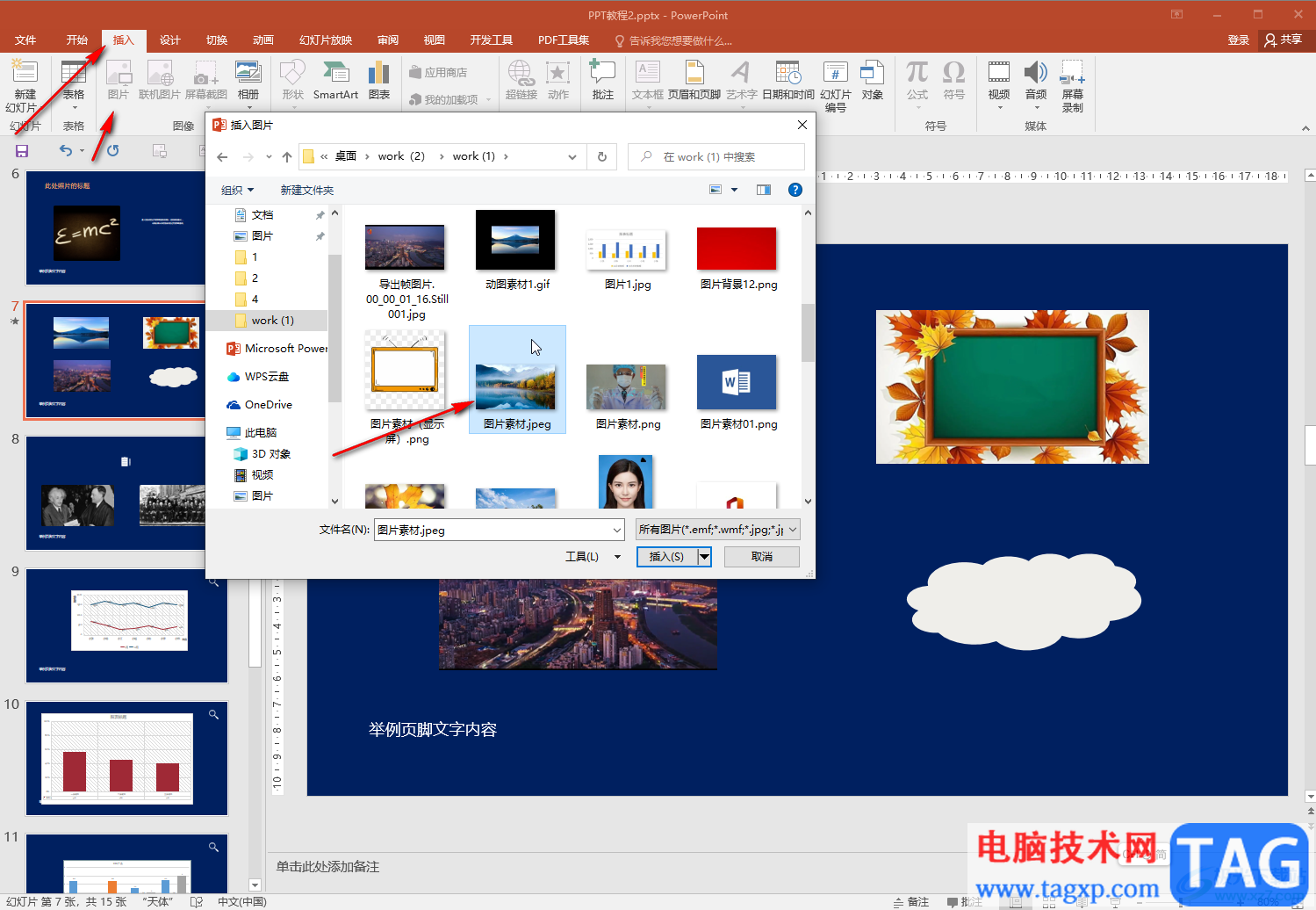Select the OneDrive folder in sidebar
This screenshot has height=910, width=1316.
[x=268, y=405]
